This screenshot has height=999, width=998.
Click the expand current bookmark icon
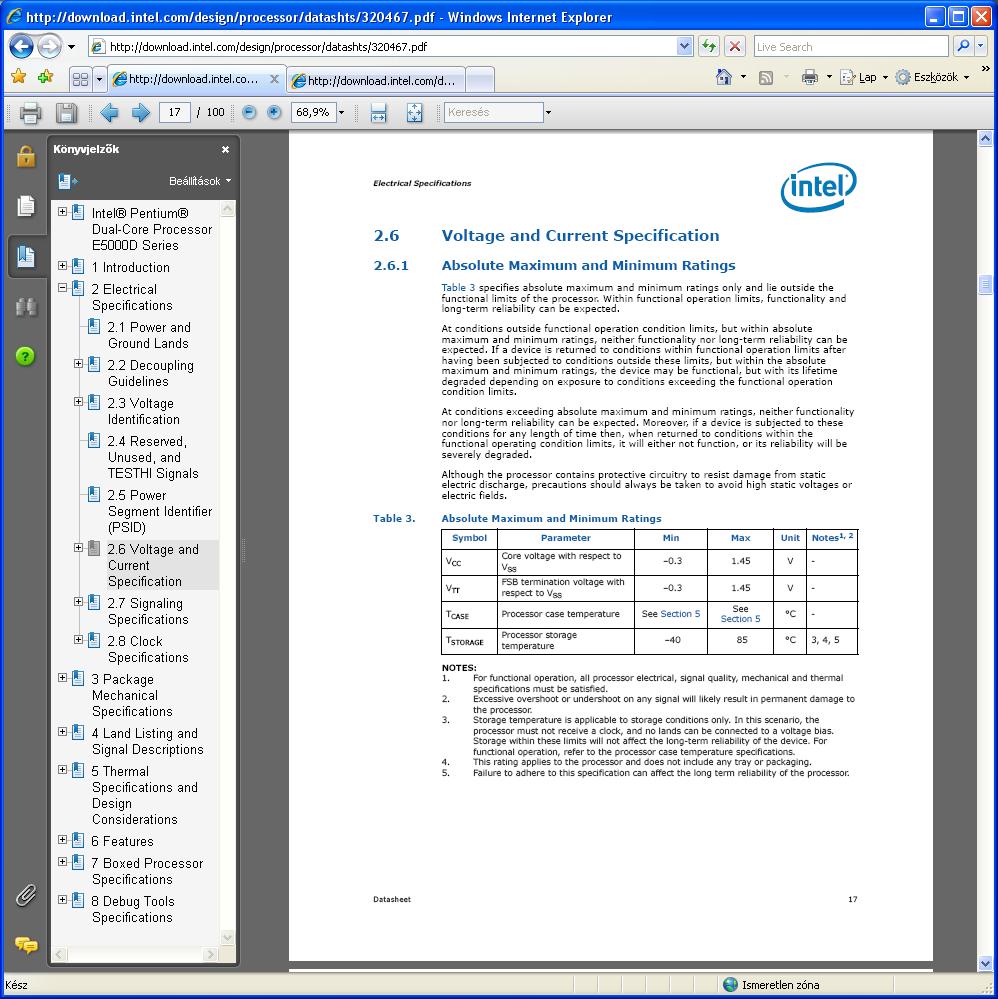(66, 182)
